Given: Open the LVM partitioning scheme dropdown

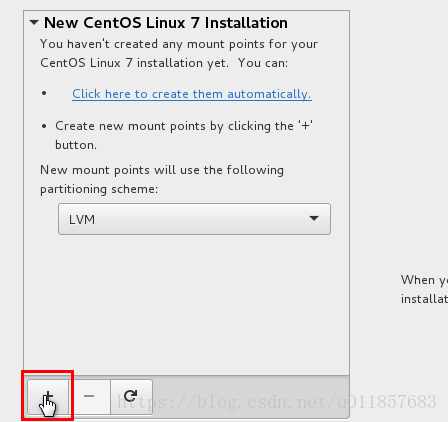Looking at the screenshot, I should tap(194, 219).
